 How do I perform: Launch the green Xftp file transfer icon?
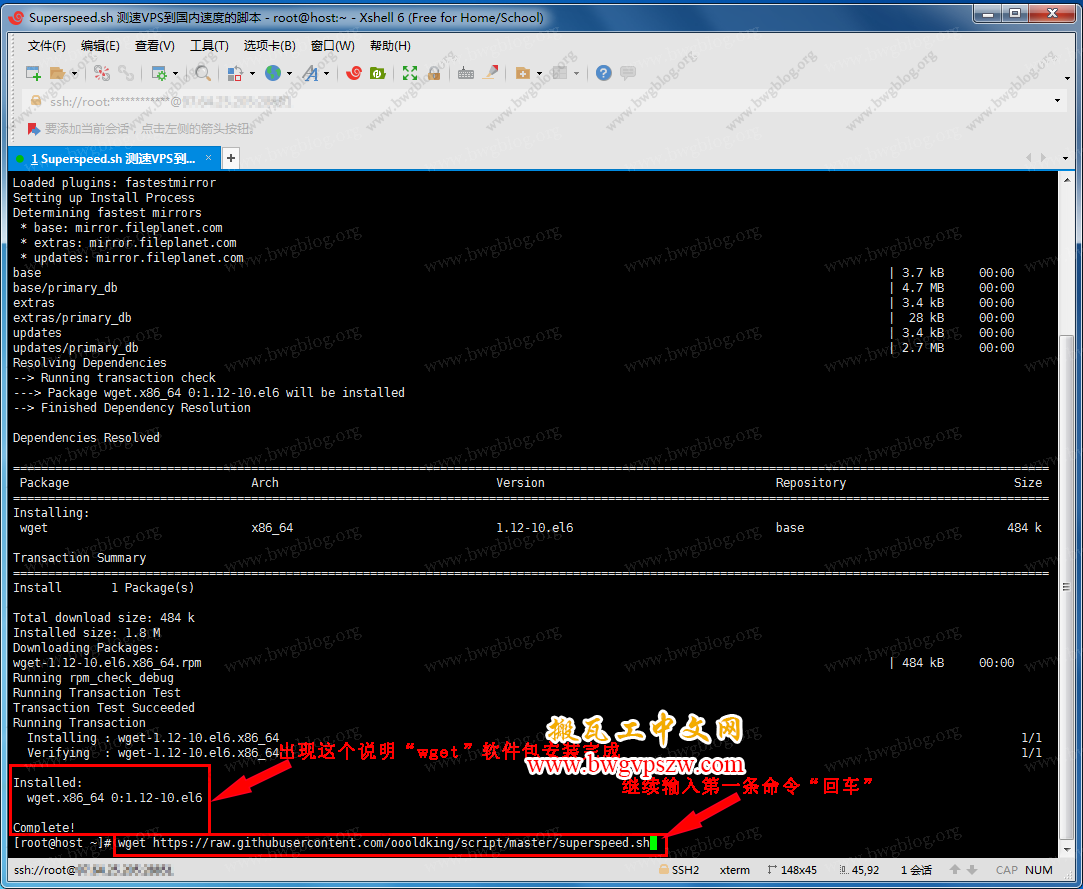click(x=378, y=73)
